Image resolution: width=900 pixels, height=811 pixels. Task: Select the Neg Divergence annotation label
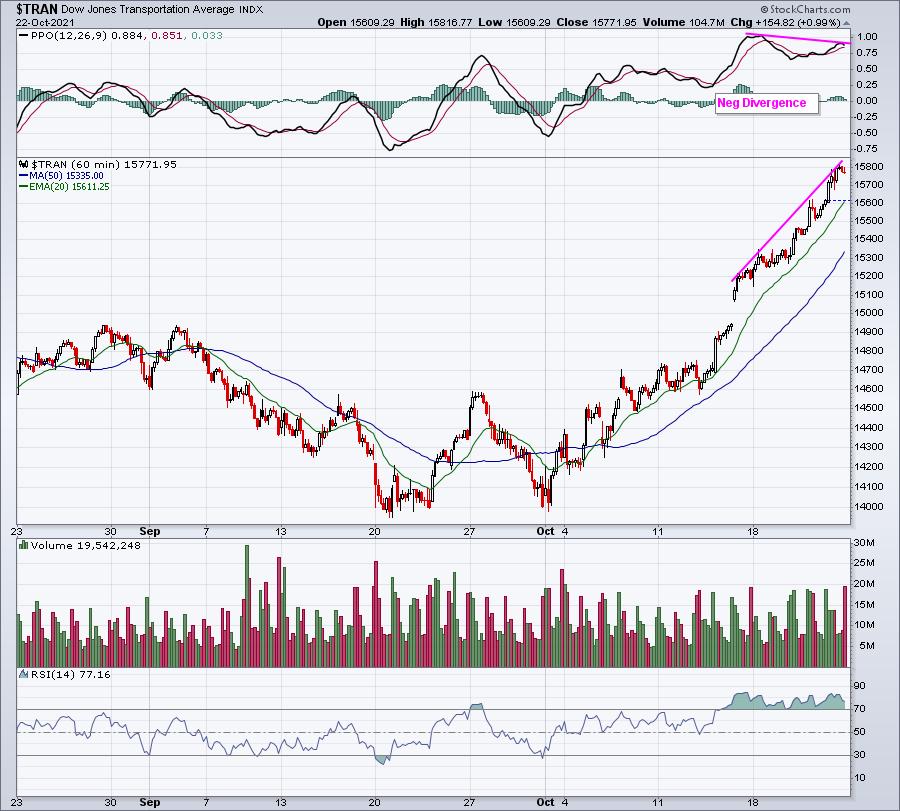point(761,102)
